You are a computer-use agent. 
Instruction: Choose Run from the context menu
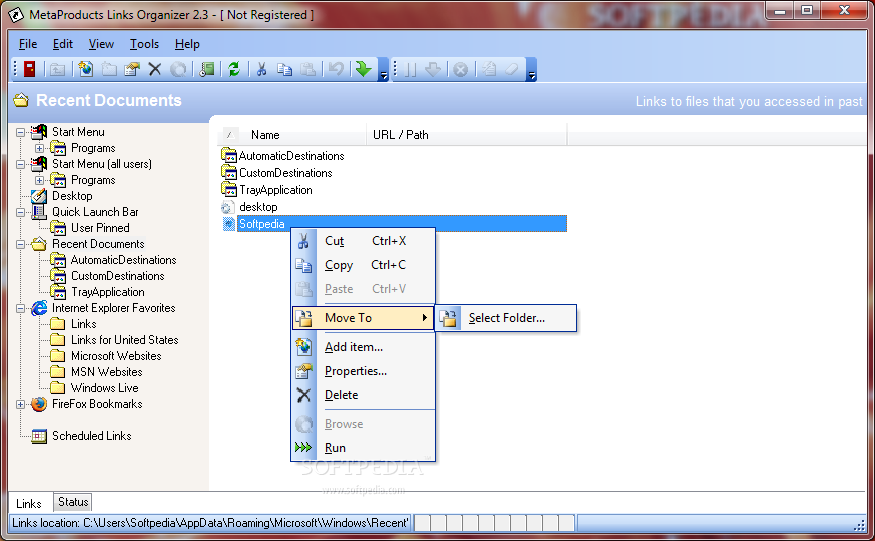tap(363, 448)
